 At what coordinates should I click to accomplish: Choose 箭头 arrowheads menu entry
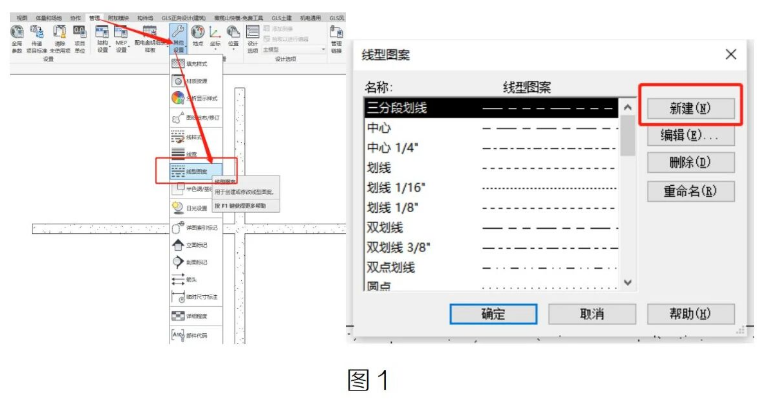196,279
